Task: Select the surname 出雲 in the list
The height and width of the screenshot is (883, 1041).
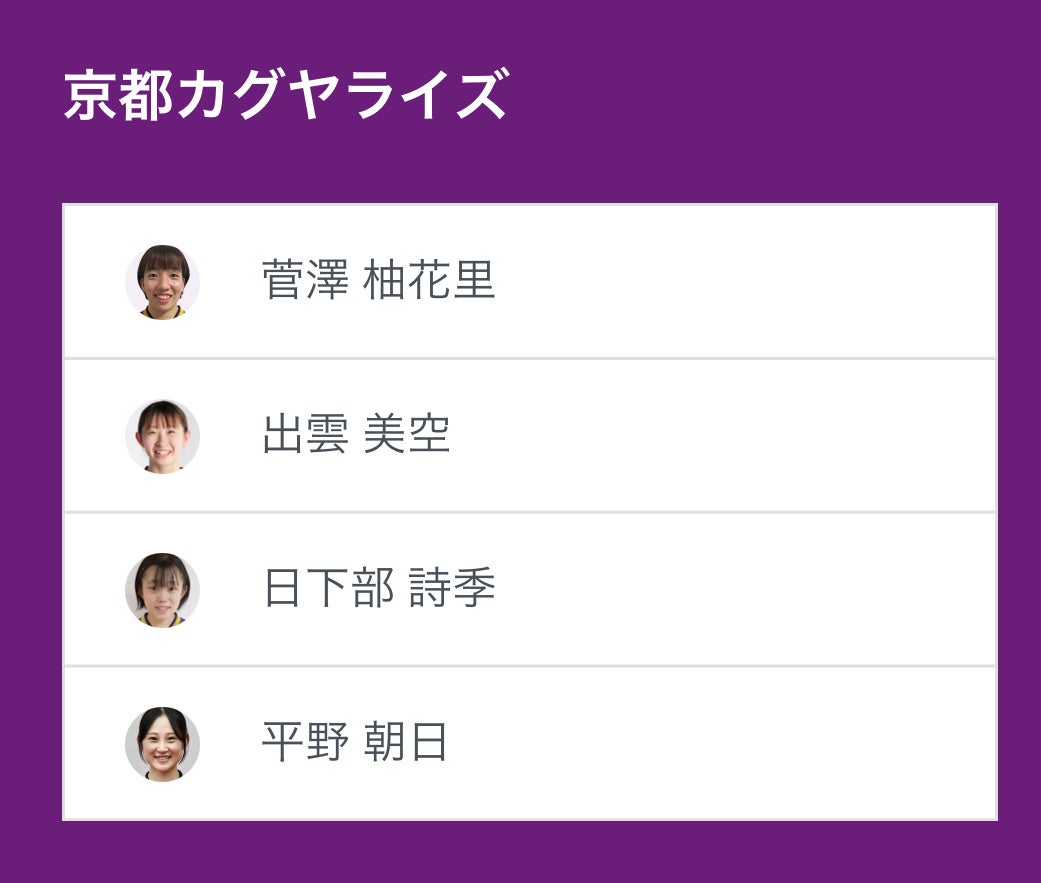Action: click(x=305, y=435)
